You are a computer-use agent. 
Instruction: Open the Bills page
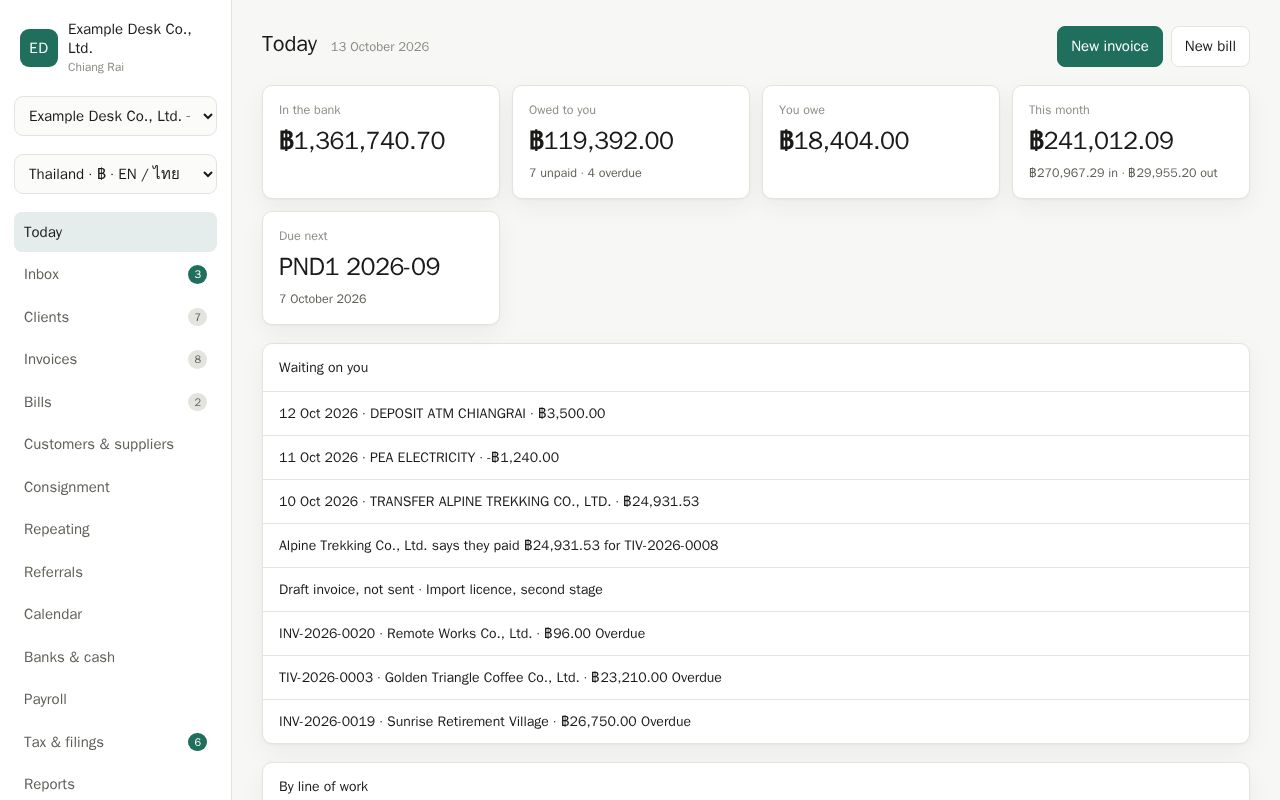pos(115,402)
